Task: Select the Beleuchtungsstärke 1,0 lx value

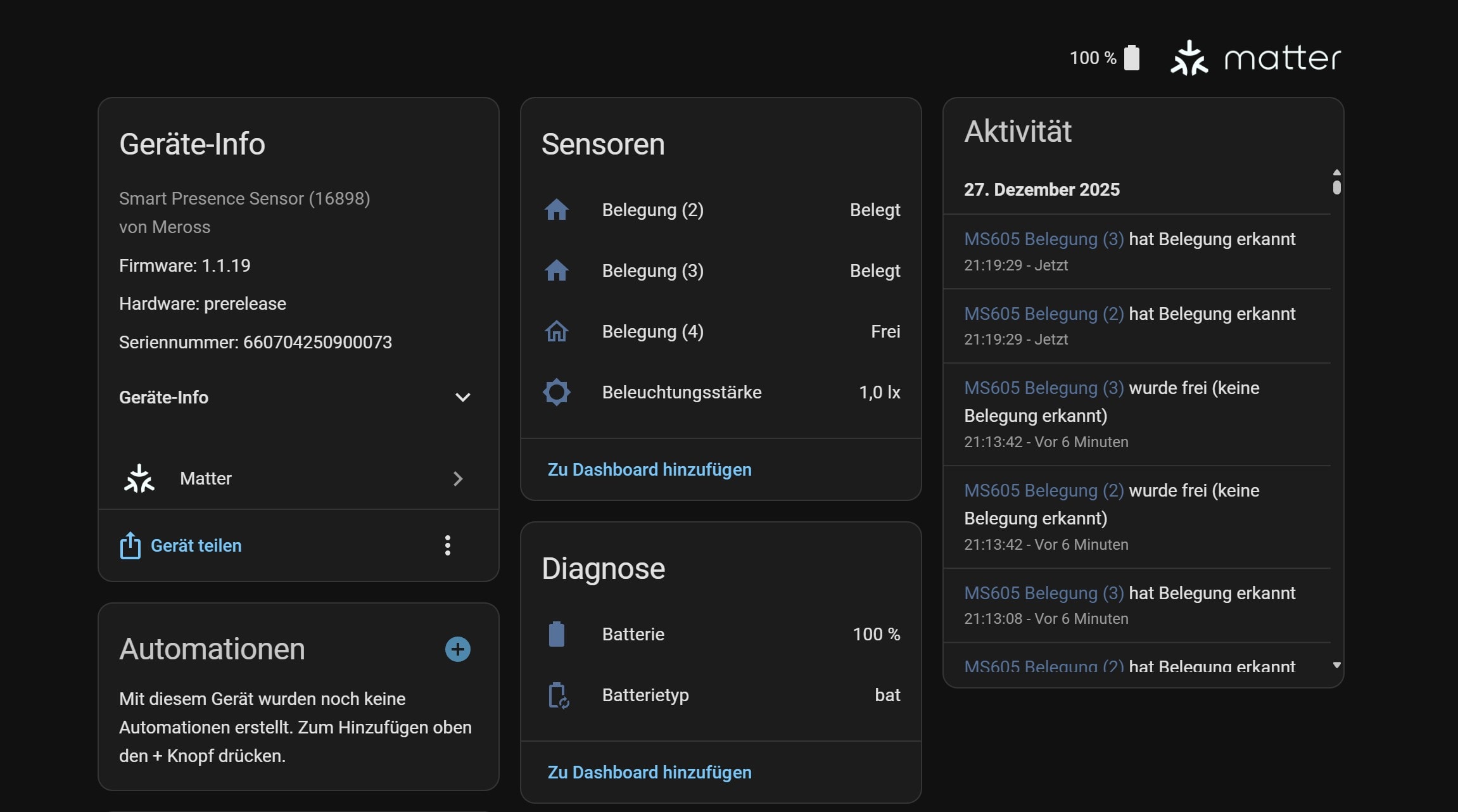Action: 879,392
